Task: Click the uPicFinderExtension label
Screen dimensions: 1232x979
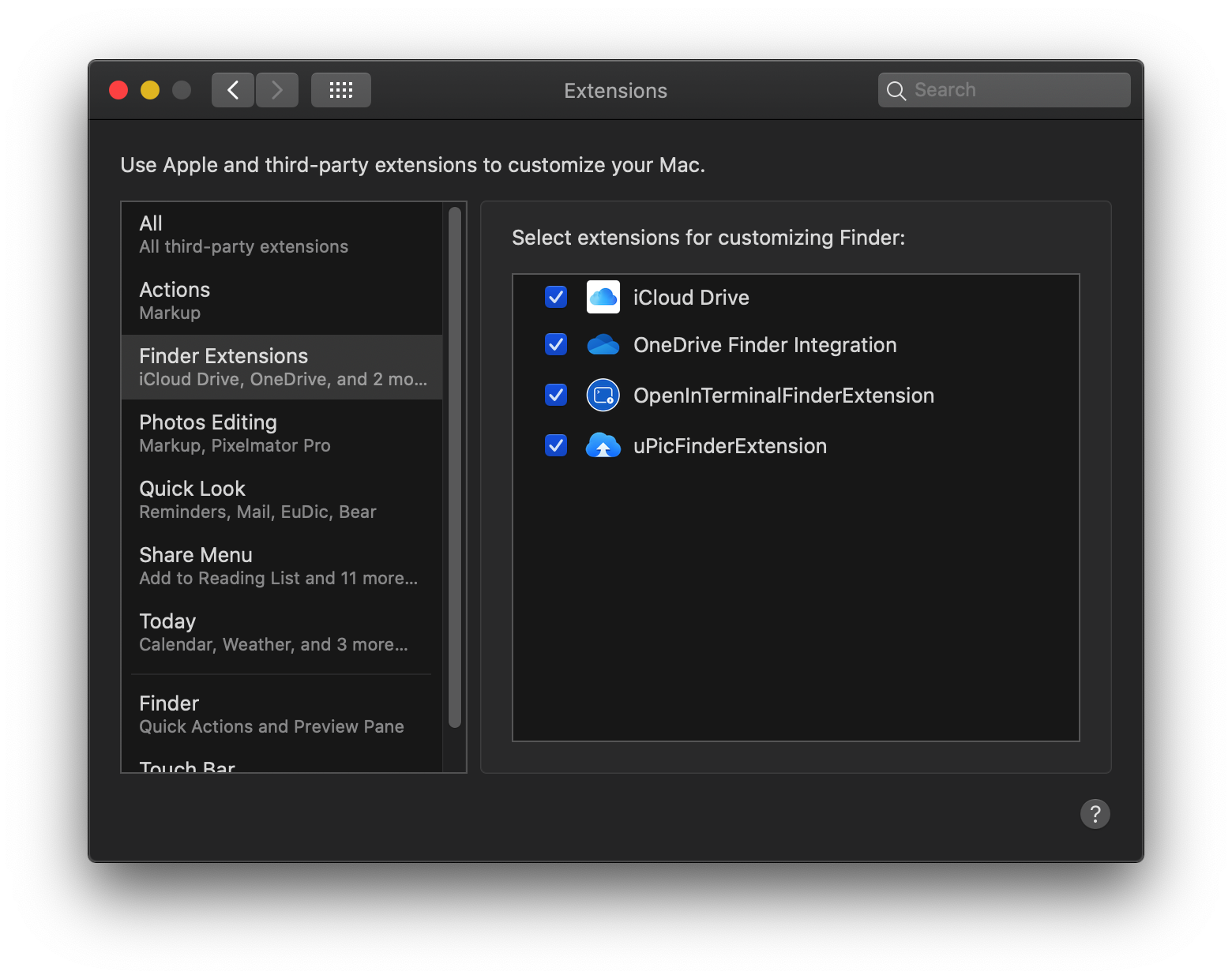Action: coord(730,446)
